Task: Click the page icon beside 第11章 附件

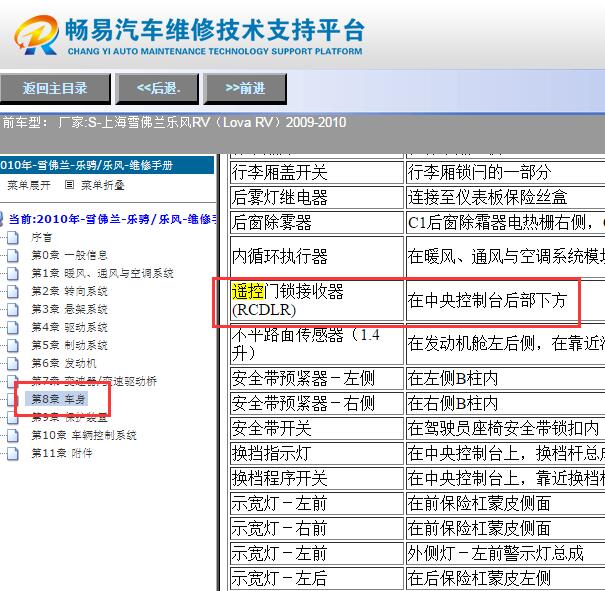Action: (13, 453)
